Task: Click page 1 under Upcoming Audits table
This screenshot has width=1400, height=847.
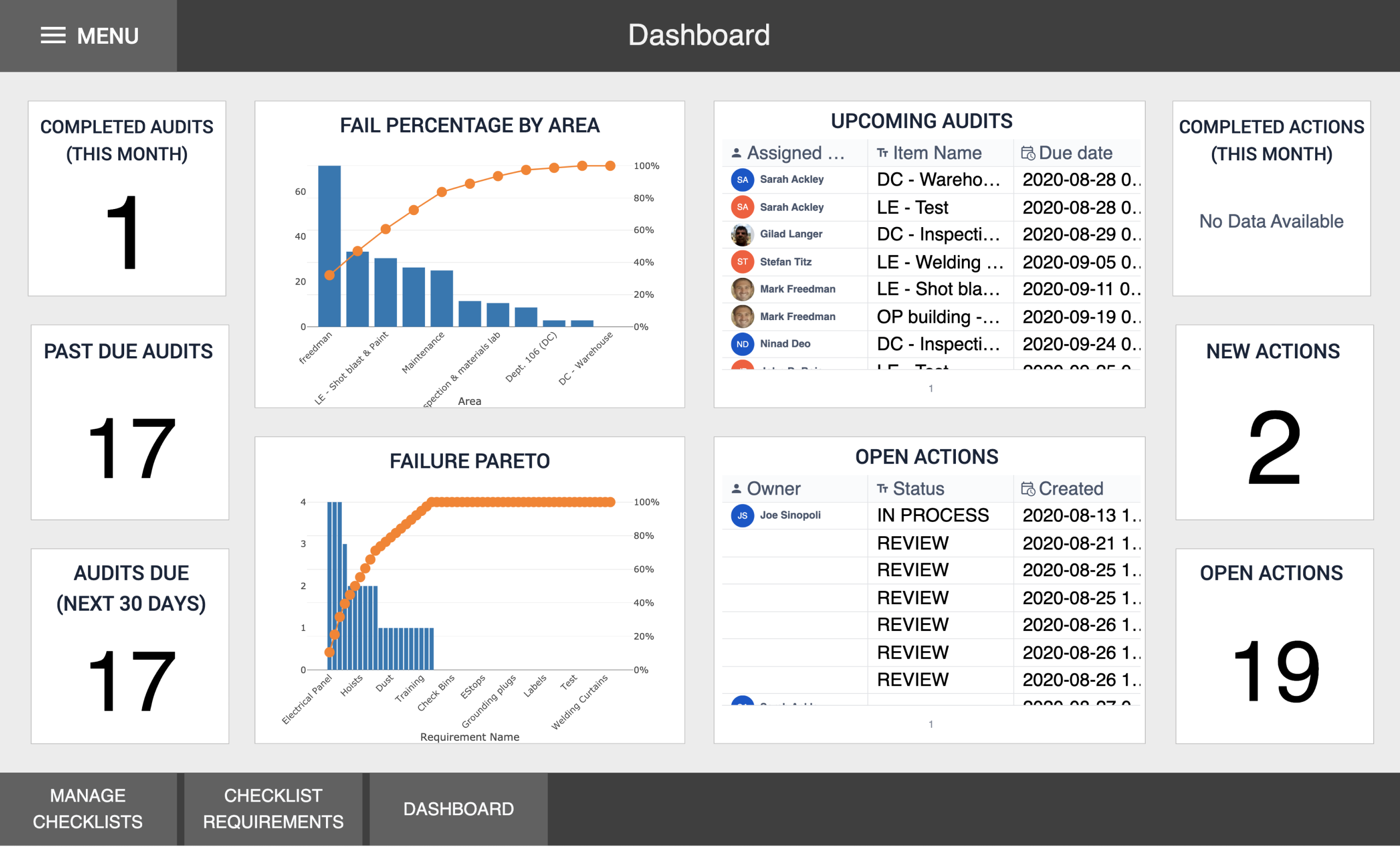Action: pos(930,388)
